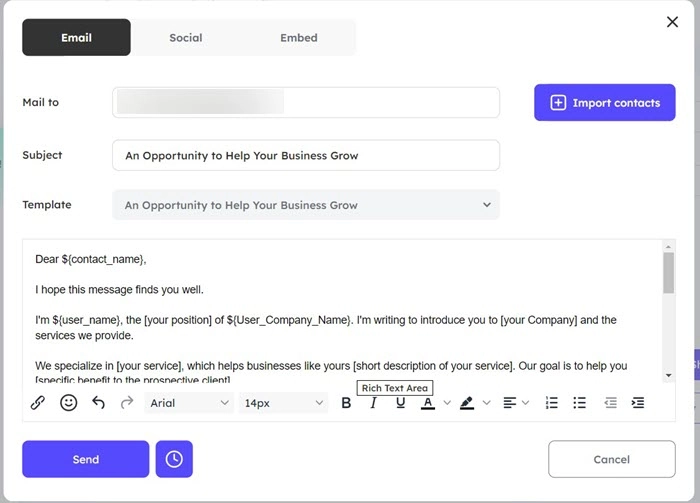Viewport: 700px width, 503px height.
Task: Click the Import contacts button
Action: 605,102
